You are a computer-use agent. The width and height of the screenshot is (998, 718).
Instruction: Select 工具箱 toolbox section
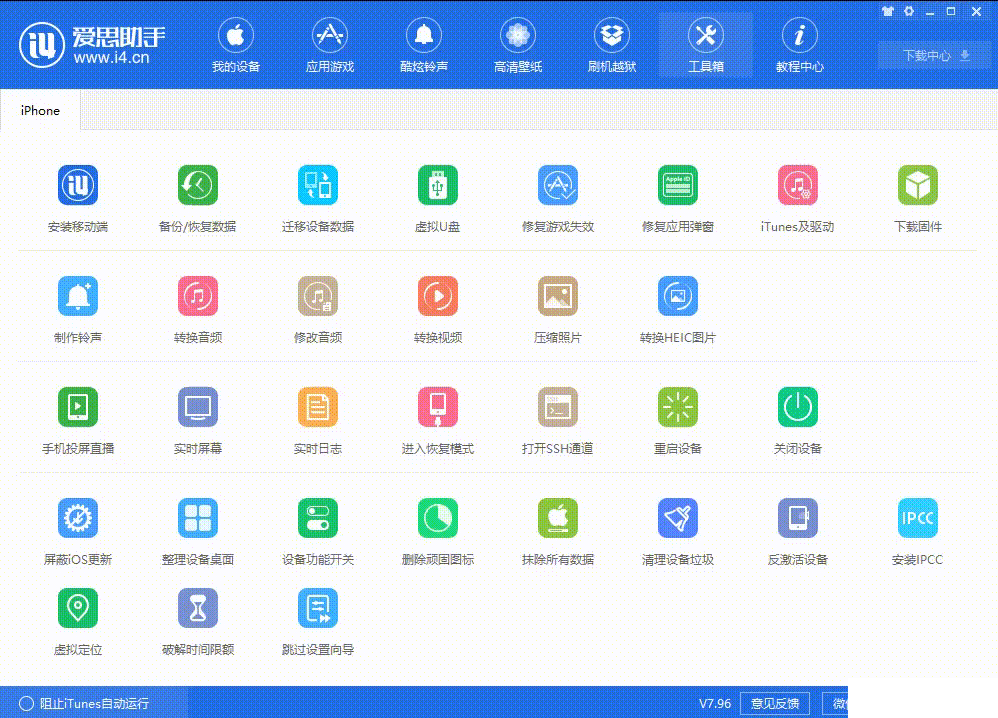[x=706, y=46]
